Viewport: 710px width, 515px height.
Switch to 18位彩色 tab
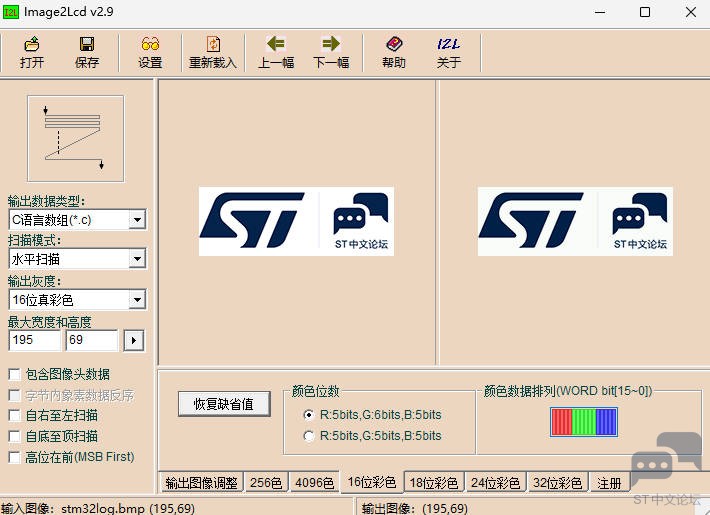tap(434, 483)
